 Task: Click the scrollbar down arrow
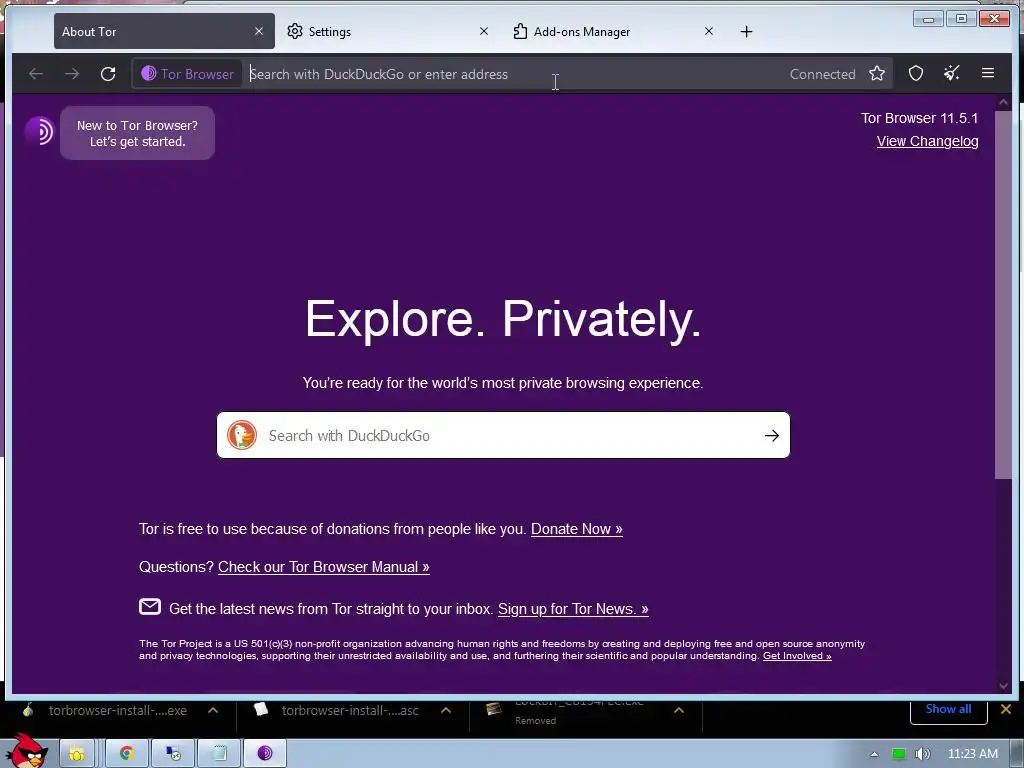click(x=1003, y=686)
